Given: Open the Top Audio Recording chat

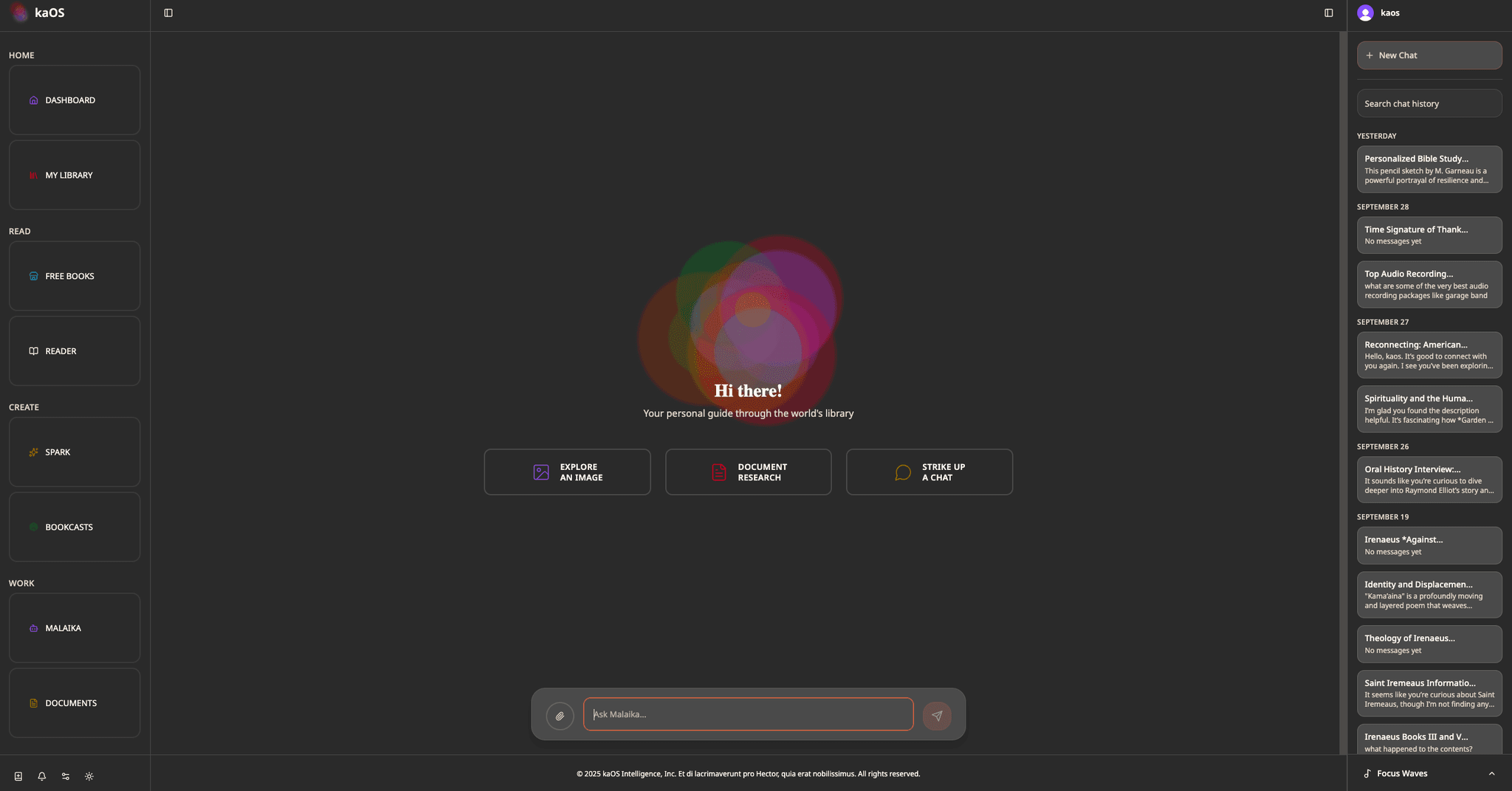Looking at the screenshot, I should click(1429, 284).
